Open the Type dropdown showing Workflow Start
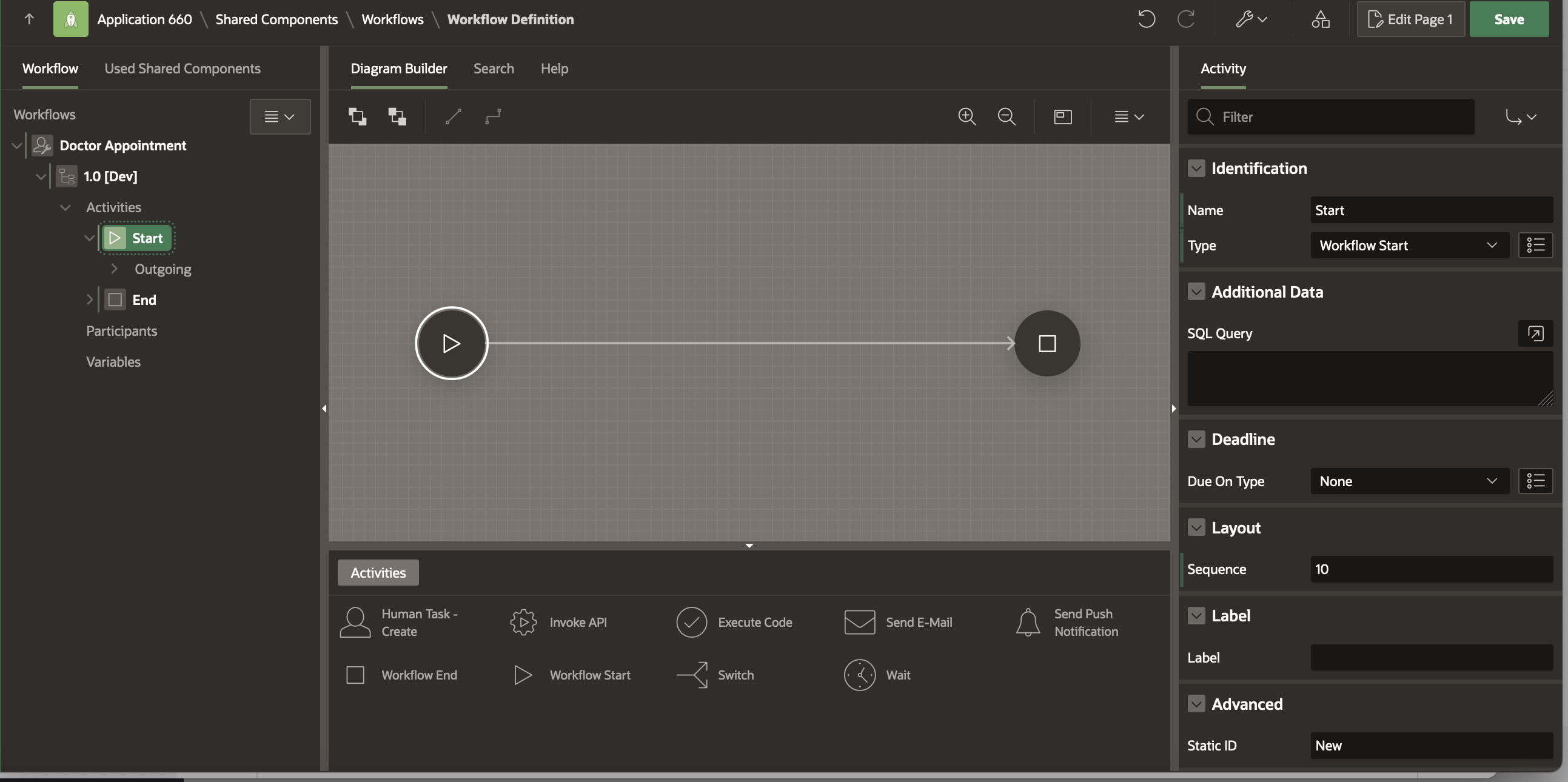The width and height of the screenshot is (1568, 782). 1409,246
